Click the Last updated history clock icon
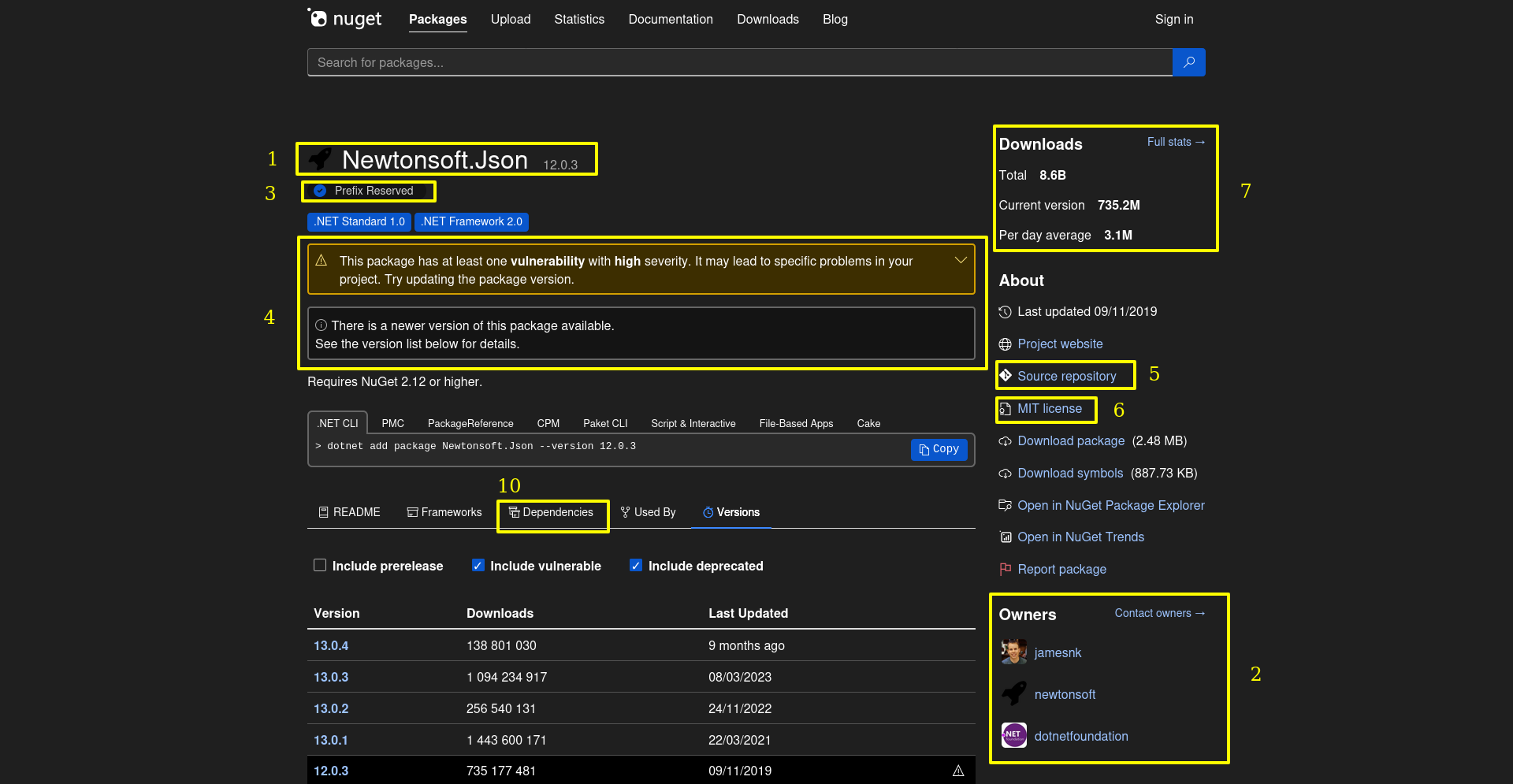 (x=1005, y=312)
